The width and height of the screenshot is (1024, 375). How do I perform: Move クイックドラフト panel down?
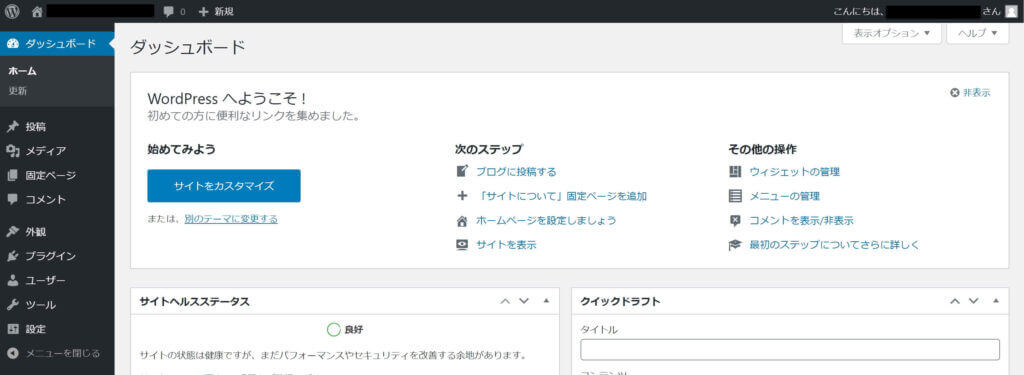coord(974,301)
